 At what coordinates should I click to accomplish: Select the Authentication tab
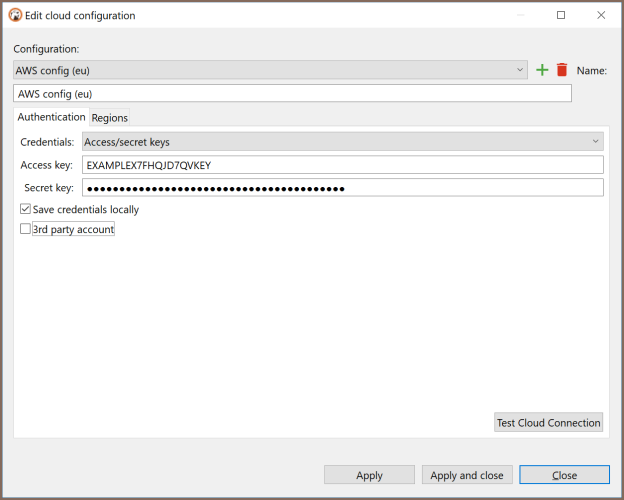click(x=51, y=117)
